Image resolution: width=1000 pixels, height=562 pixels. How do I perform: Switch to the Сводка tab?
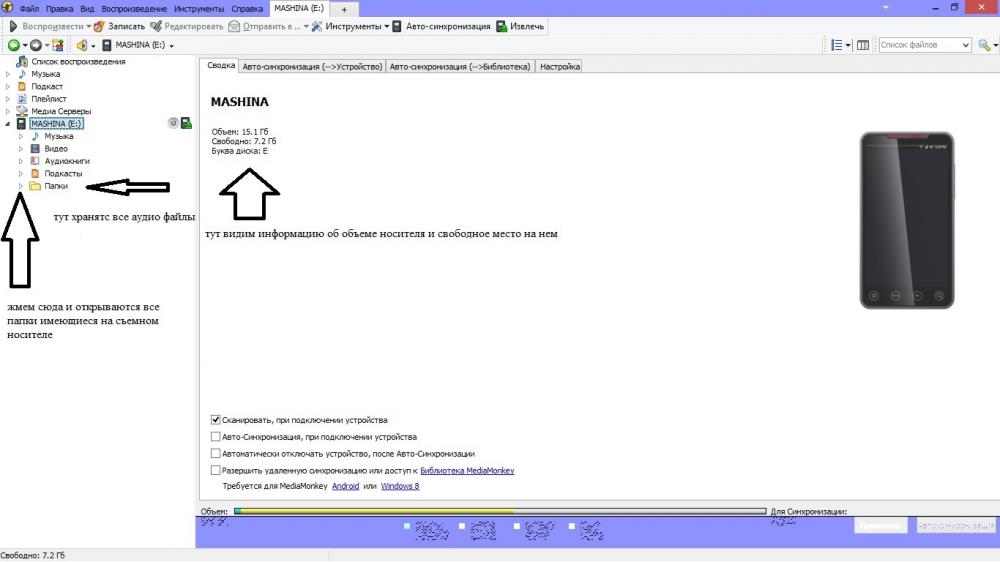tap(221, 66)
